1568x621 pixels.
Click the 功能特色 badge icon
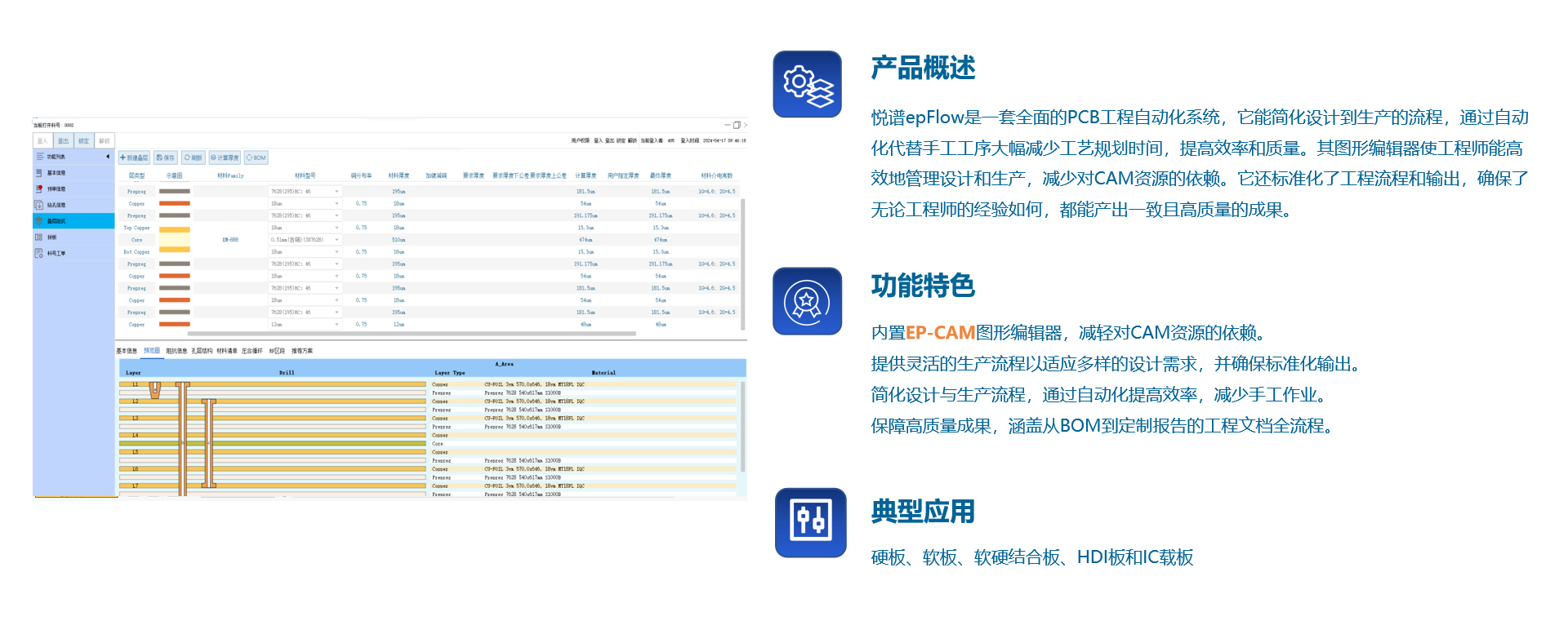(807, 301)
